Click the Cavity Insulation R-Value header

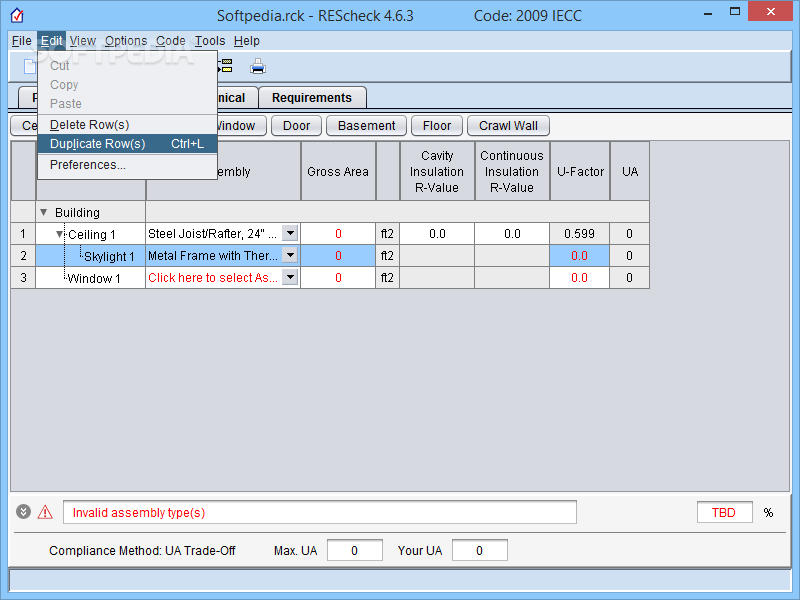click(x=437, y=171)
